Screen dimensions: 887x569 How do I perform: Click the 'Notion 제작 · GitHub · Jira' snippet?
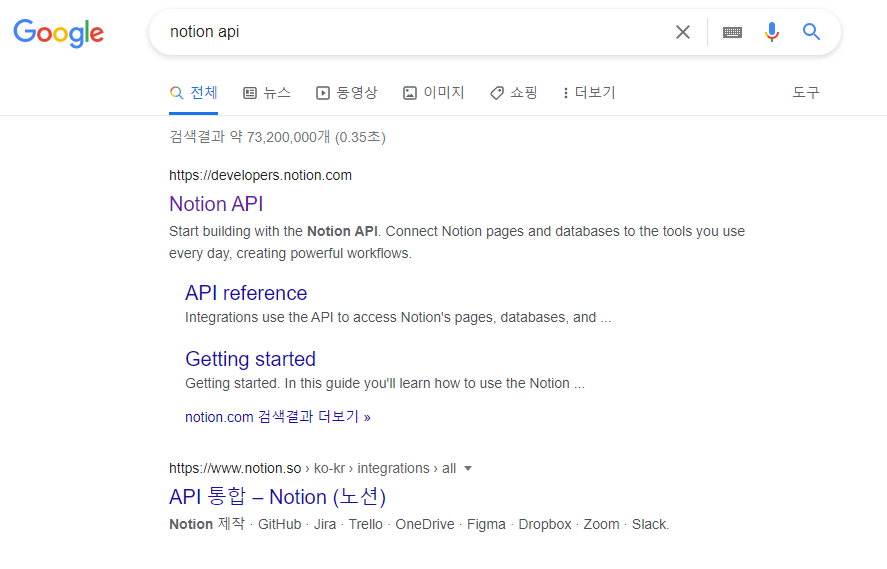(x=419, y=524)
